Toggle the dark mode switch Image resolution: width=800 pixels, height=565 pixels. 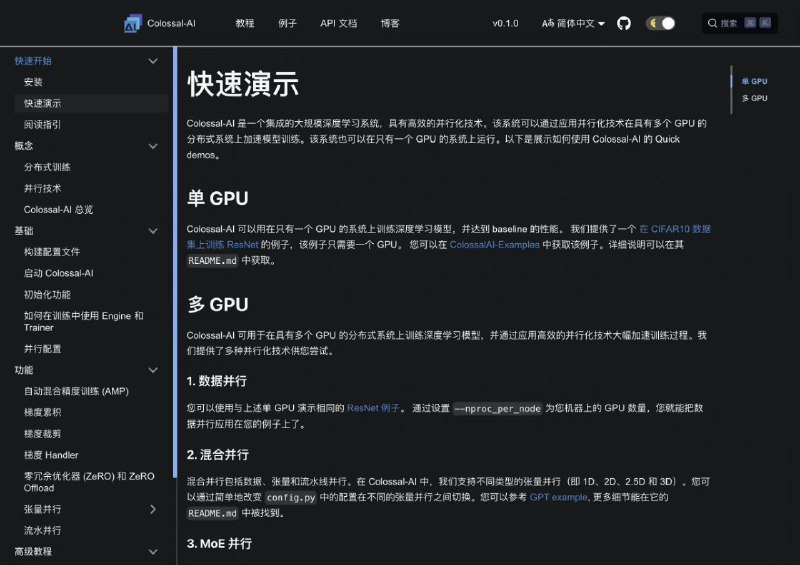(661, 23)
